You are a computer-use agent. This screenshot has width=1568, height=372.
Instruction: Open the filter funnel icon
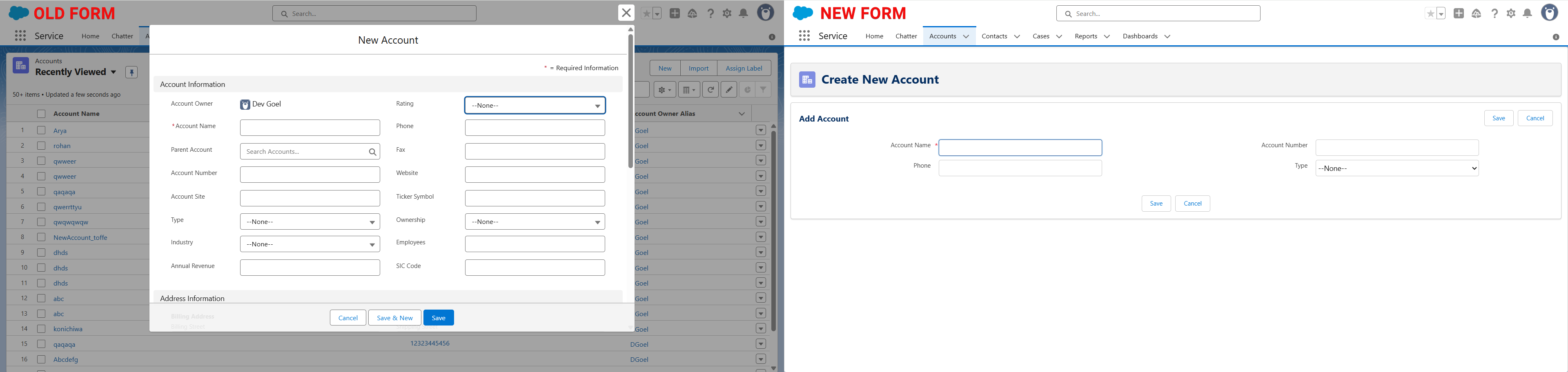[x=763, y=90]
